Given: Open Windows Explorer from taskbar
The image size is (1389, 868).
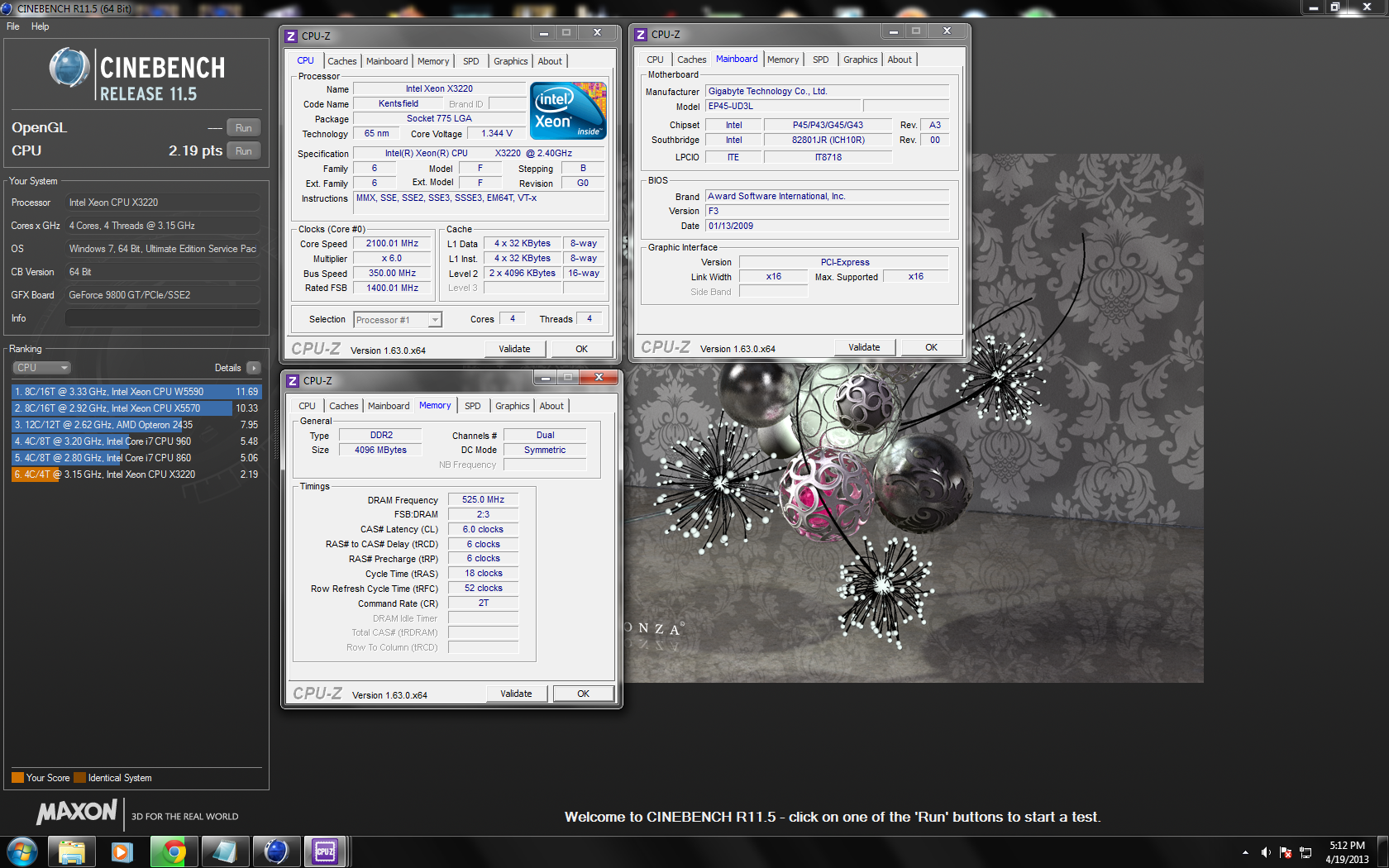Looking at the screenshot, I should tap(72, 851).
